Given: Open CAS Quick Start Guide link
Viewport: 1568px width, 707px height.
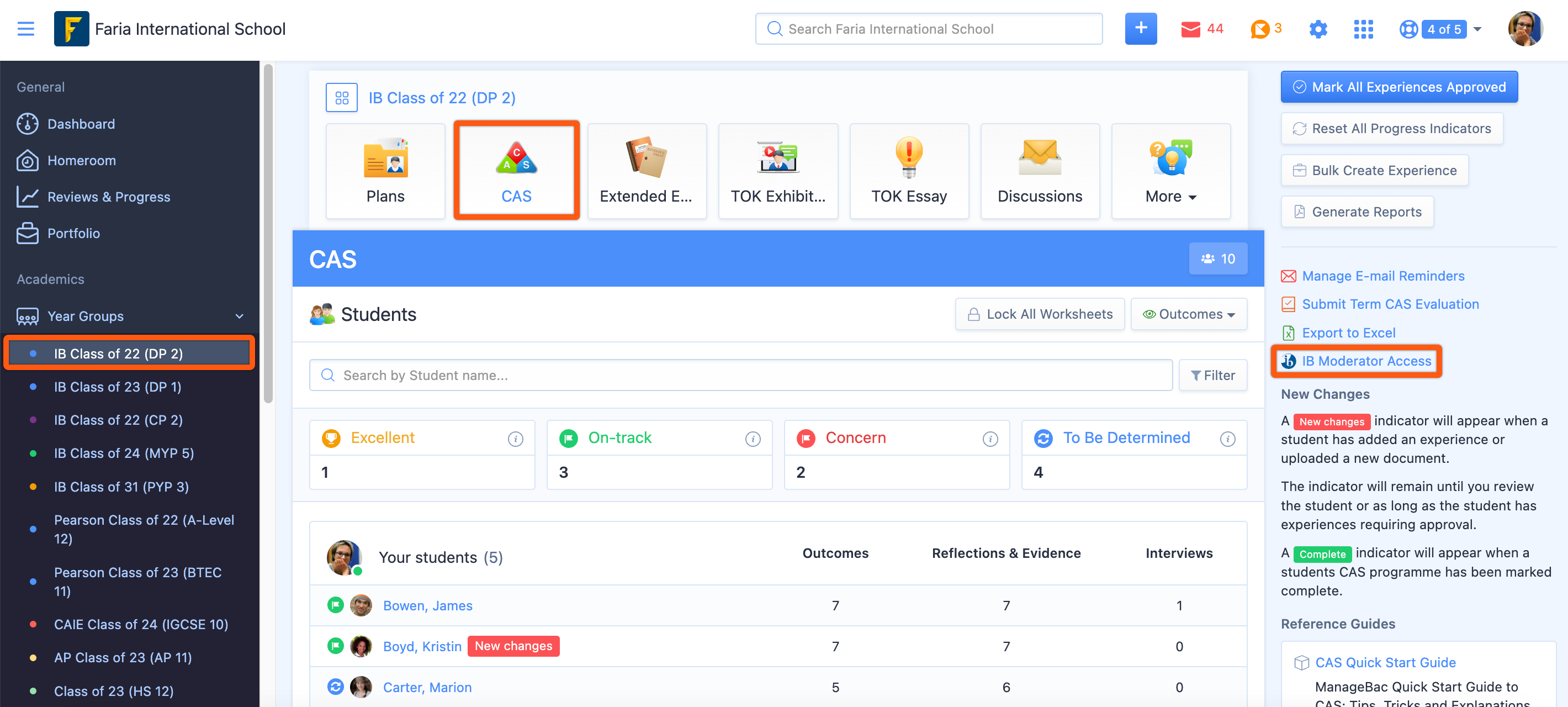Looking at the screenshot, I should [x=1385, y=663].
